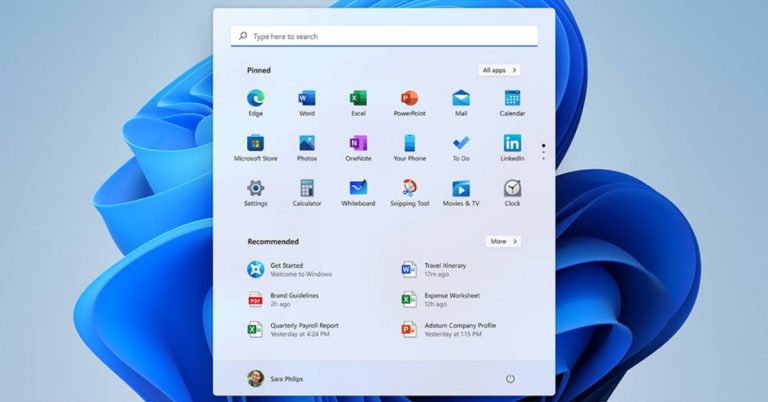The width and height of the screenshot is (768, 402).
Task: Open Adatum Company Profile presentation
Action: [449, 330]
